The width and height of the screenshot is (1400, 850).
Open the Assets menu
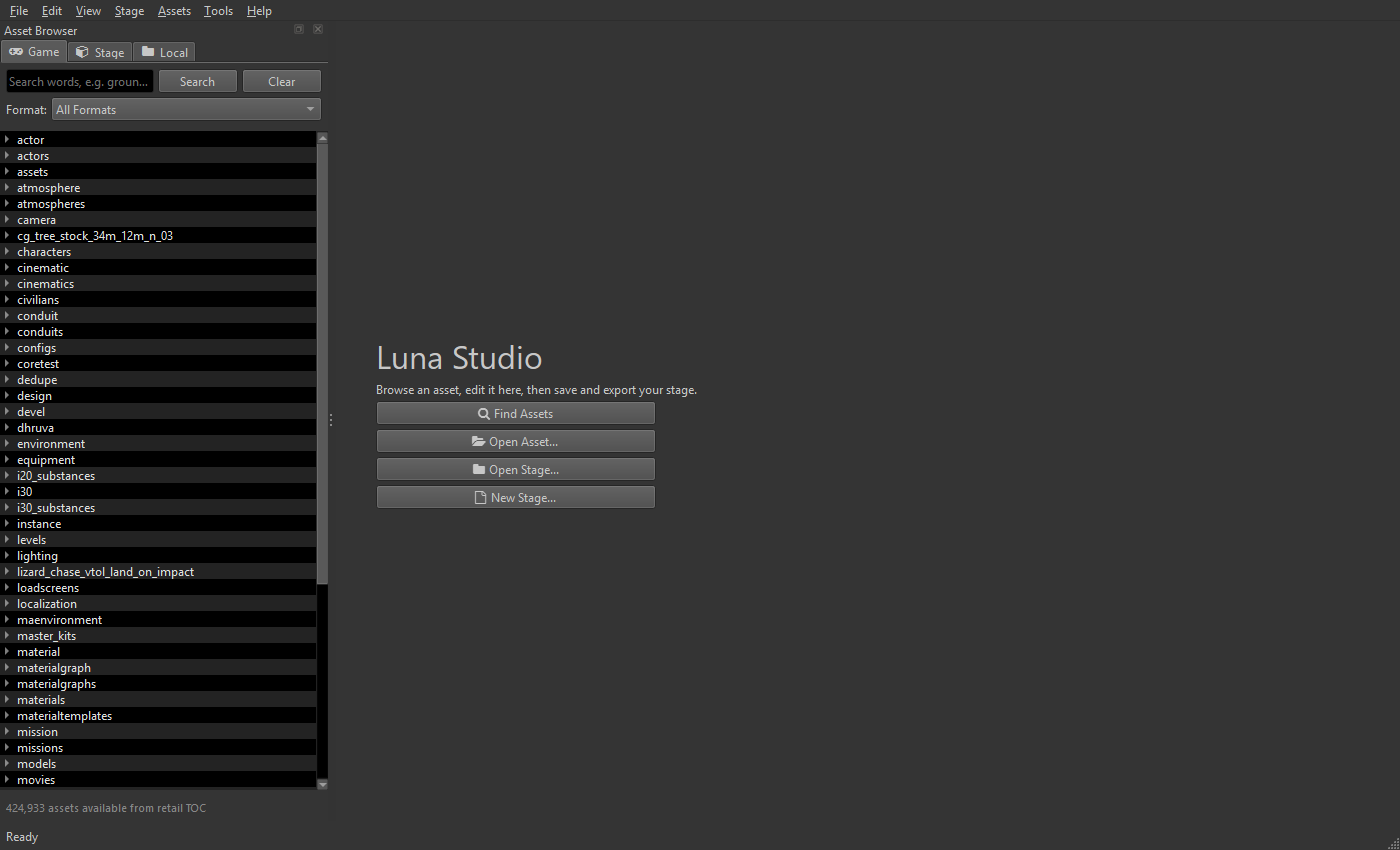[174, 11]
